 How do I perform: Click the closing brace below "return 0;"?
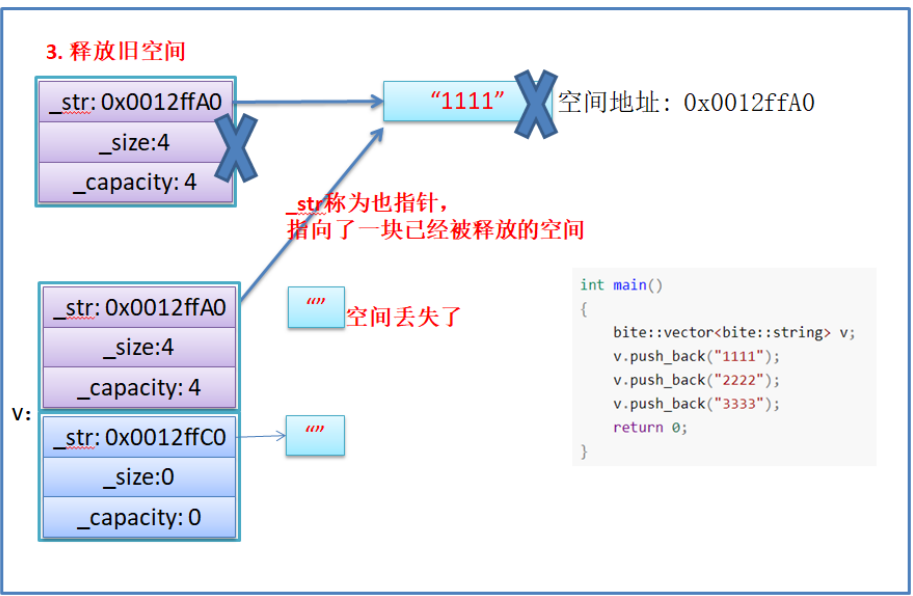583,452
